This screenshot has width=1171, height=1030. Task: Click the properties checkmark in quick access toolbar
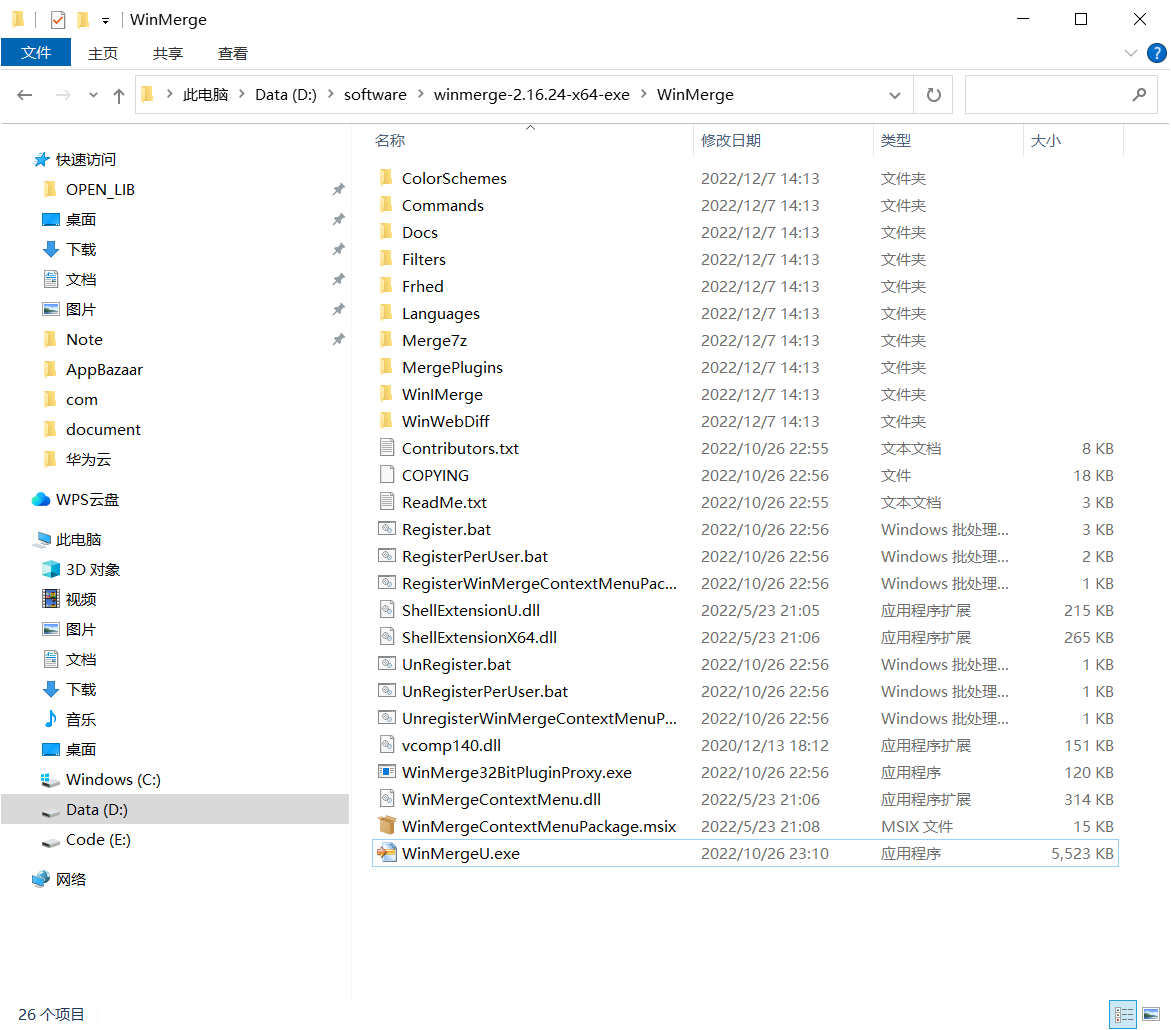[x=58, y=19]
